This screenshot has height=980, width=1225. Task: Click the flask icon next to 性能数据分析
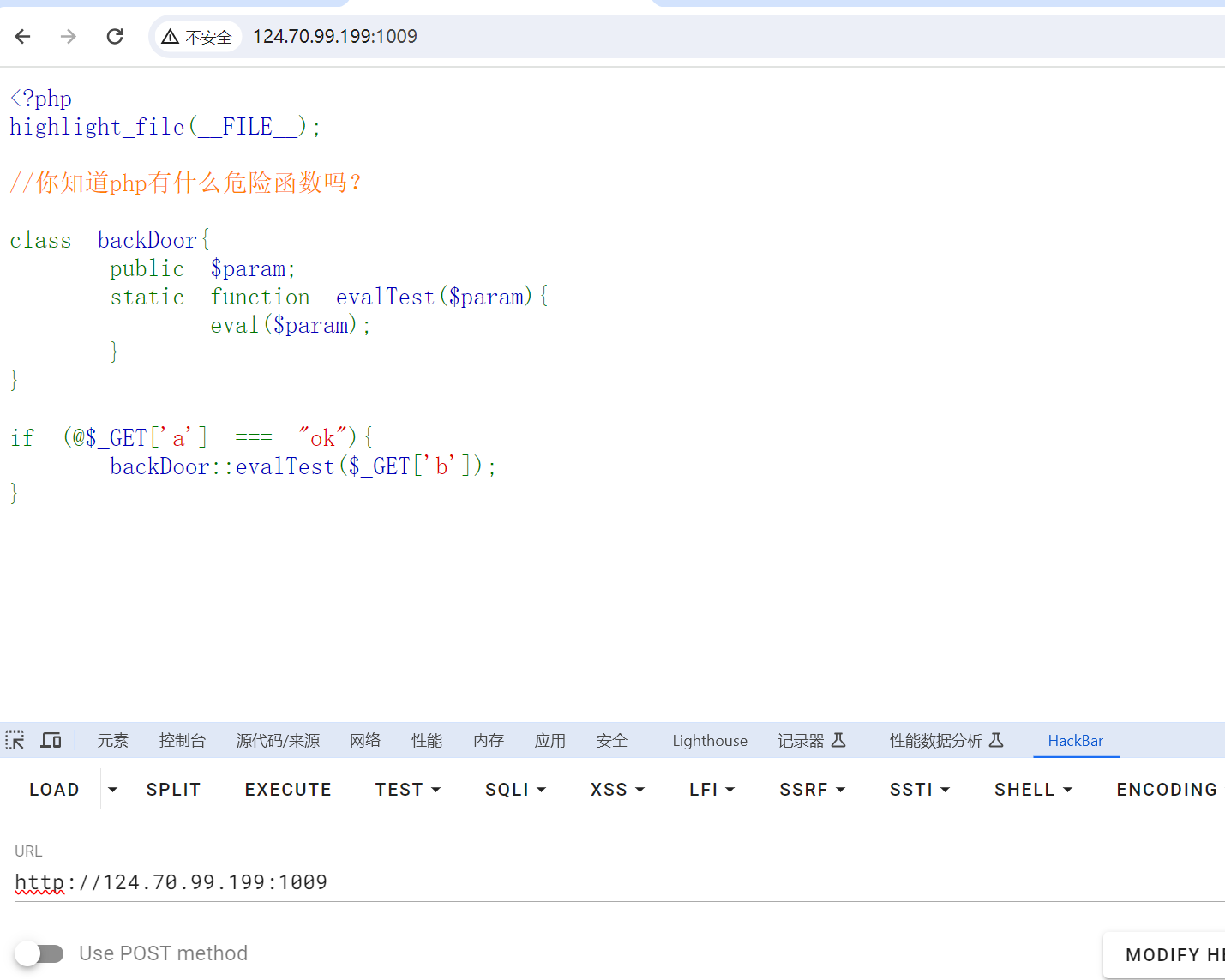pos(995,740)
